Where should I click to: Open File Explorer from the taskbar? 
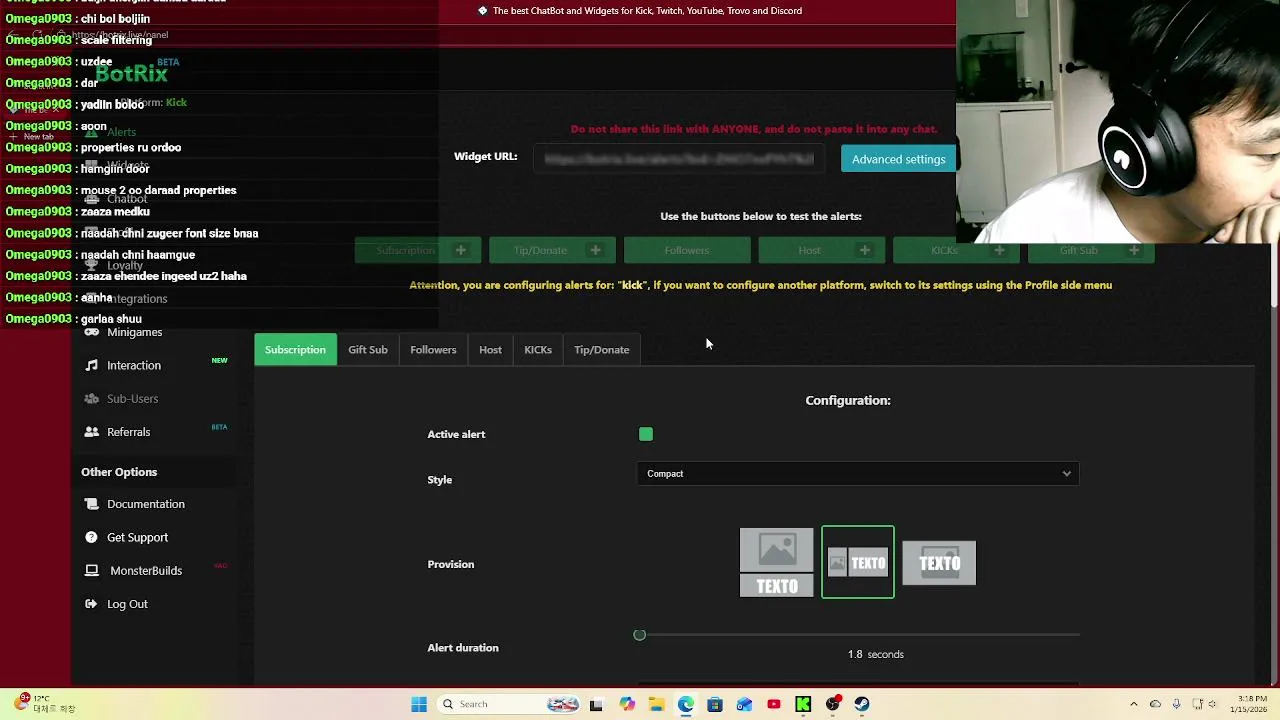[x=656, y=704]
